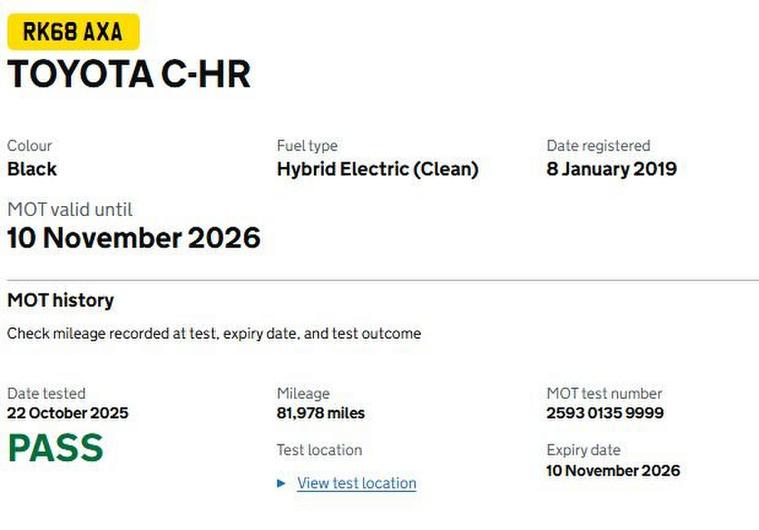This screenshot has width=759, height=530.
Task: Click the Hybrid Electric (Clean) fuel value
Action: click(x=377, y=169)
